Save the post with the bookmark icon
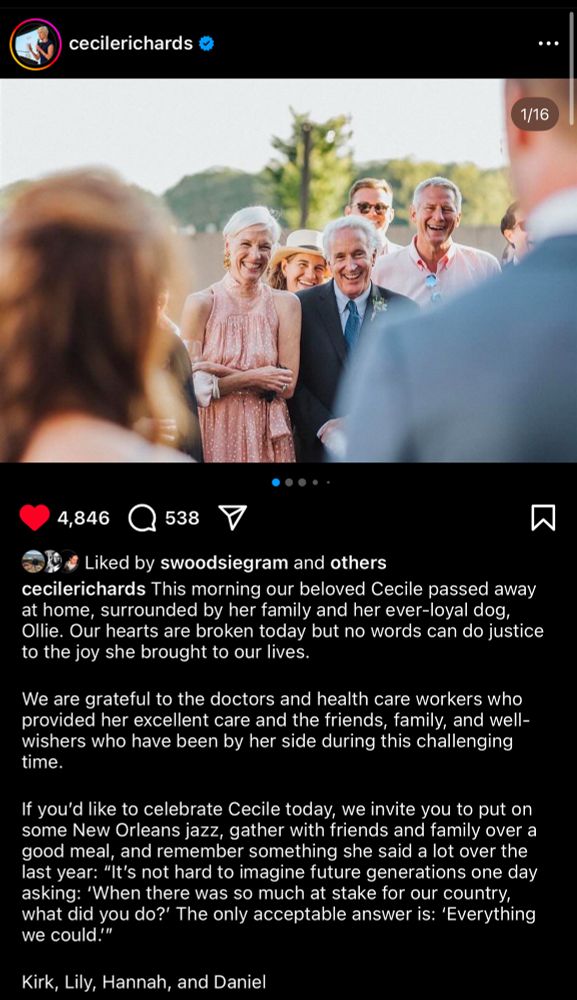 coord(543,517)
